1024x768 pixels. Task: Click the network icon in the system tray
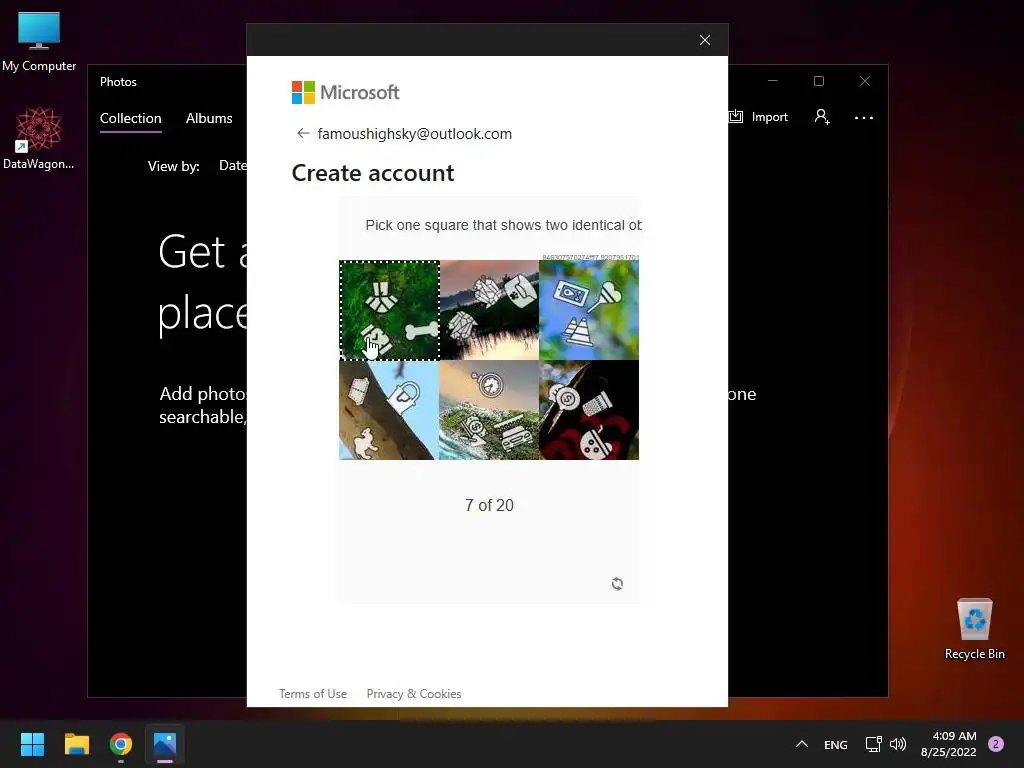(873, 744)
